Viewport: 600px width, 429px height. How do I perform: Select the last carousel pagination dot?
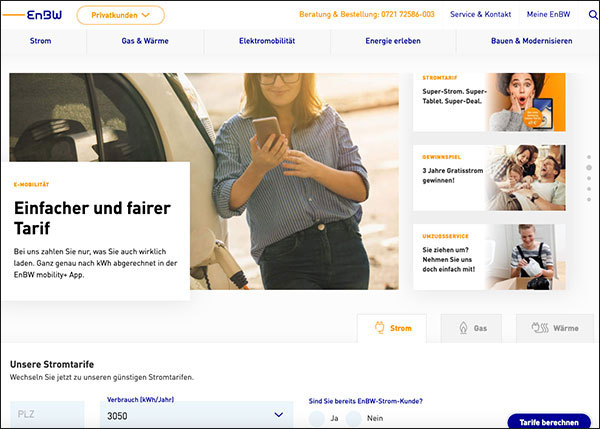tap(589, 199)
